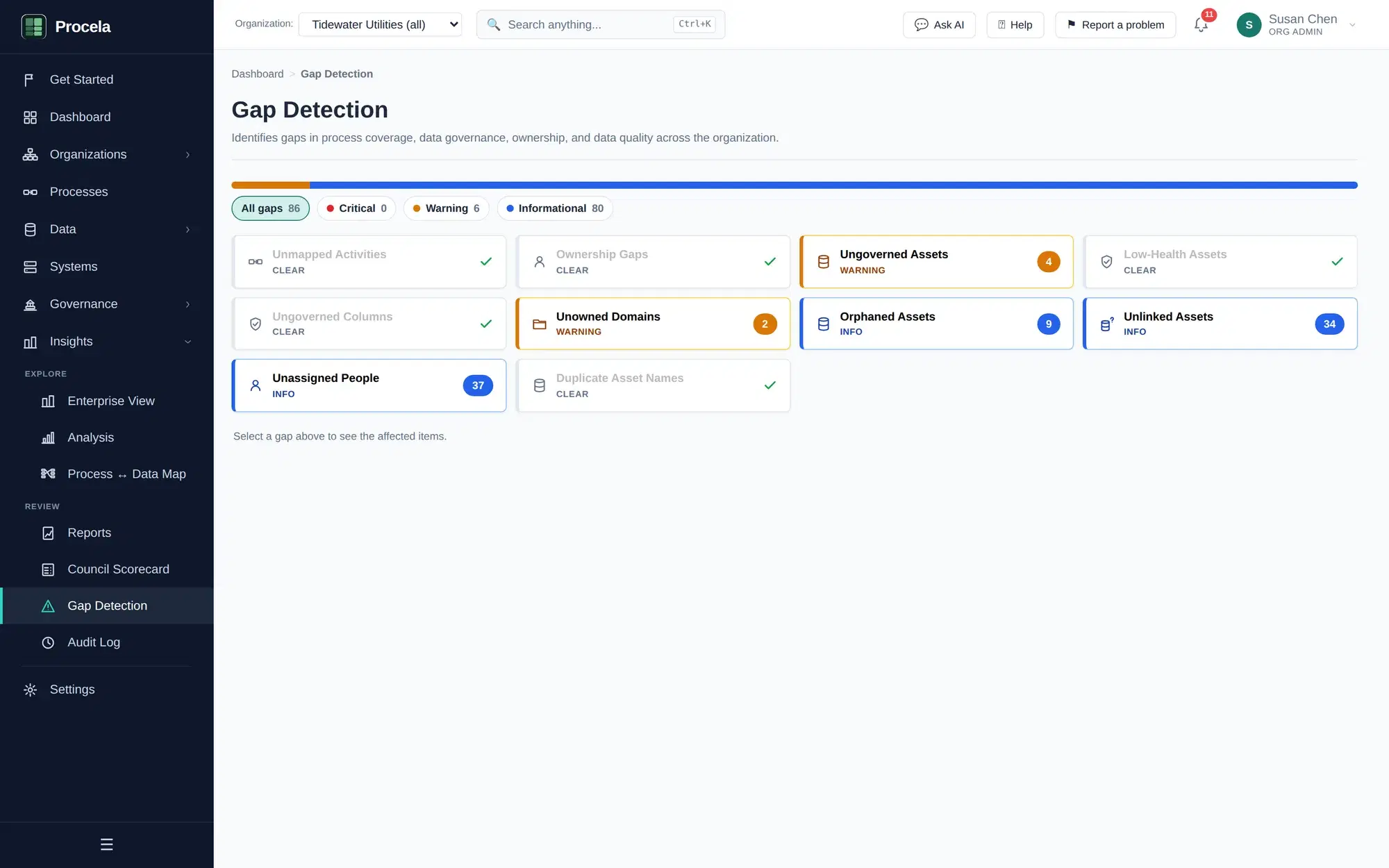Screen dimensions: 1389x868
Task: Click Report a problem button
Action: (x=1115, y=25)
